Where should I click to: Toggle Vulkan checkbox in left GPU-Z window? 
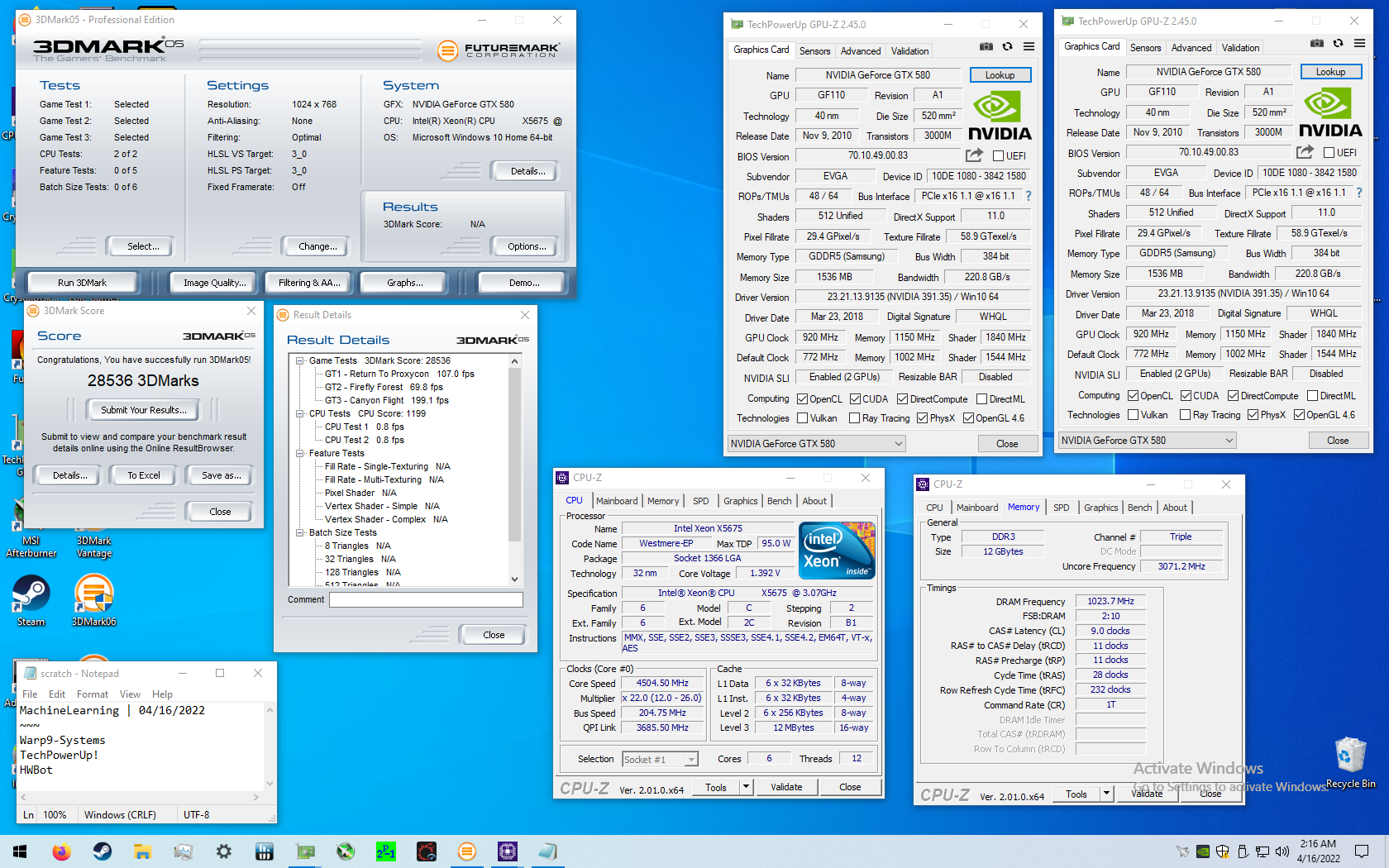pos(802,418)
